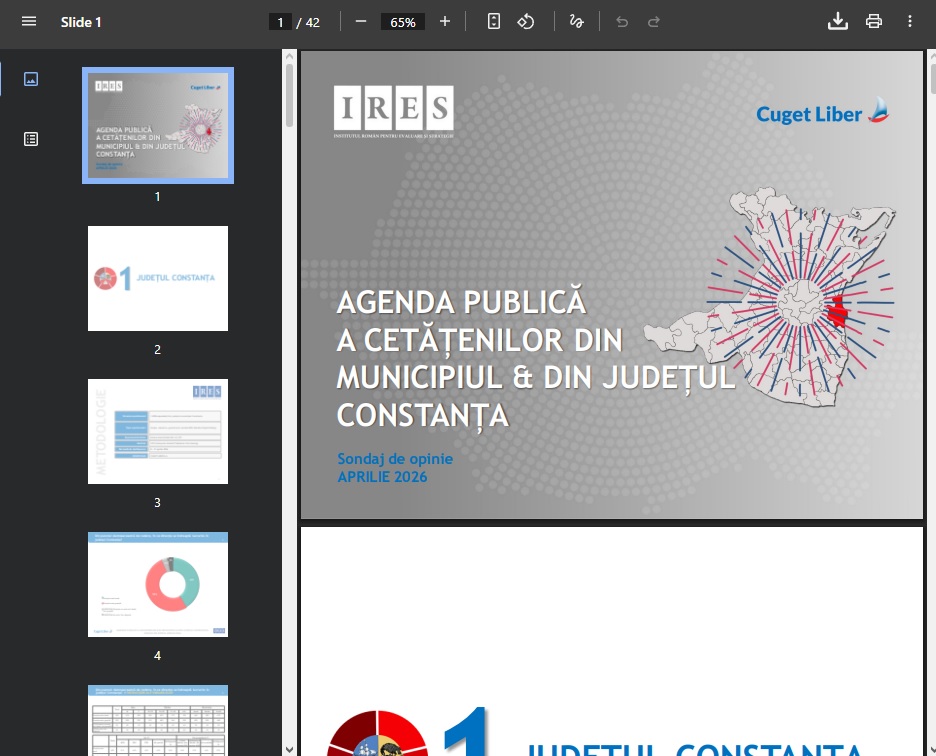Click the fit to page icon
Viewport: 936px width, 756px height.
[493, 21]
